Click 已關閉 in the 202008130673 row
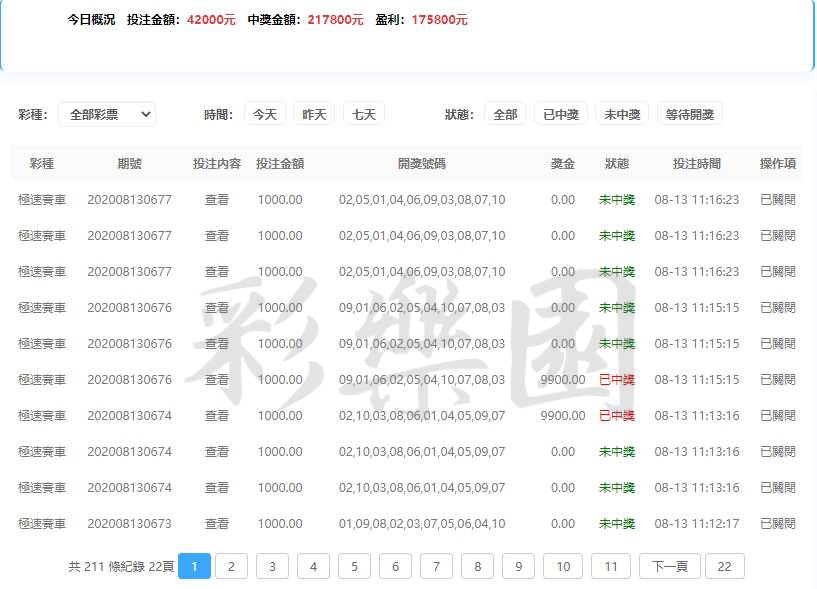Image resolution: width=817 pixels, height=589 pixels. [x=777, y=523]
